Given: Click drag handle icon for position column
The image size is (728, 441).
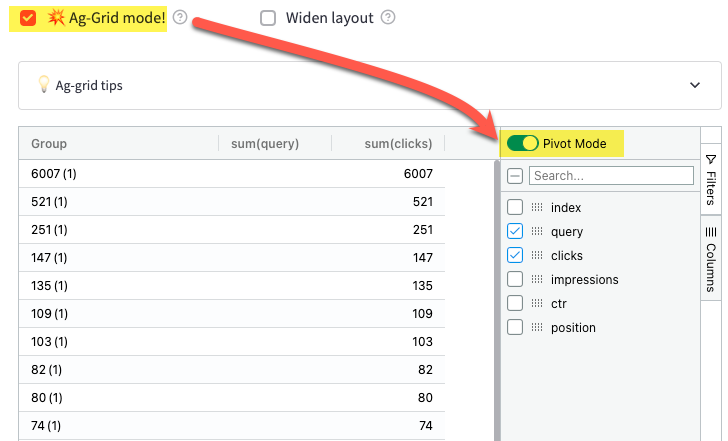Looking at the screenshot, I should [x=537, y=327].
